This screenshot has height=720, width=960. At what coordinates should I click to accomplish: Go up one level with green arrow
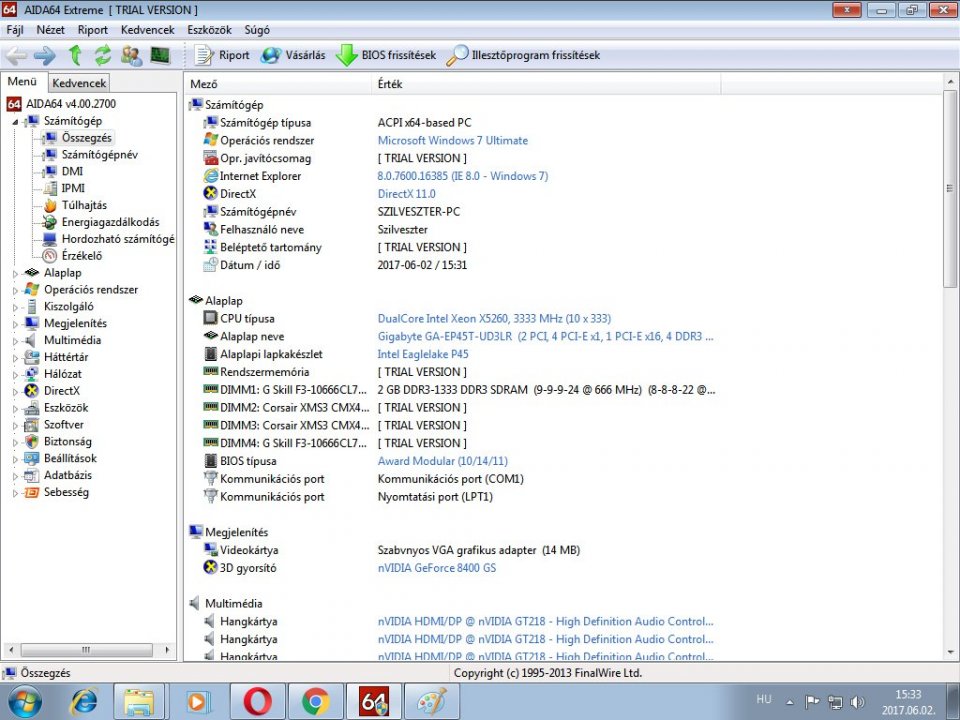pos(75,56)
